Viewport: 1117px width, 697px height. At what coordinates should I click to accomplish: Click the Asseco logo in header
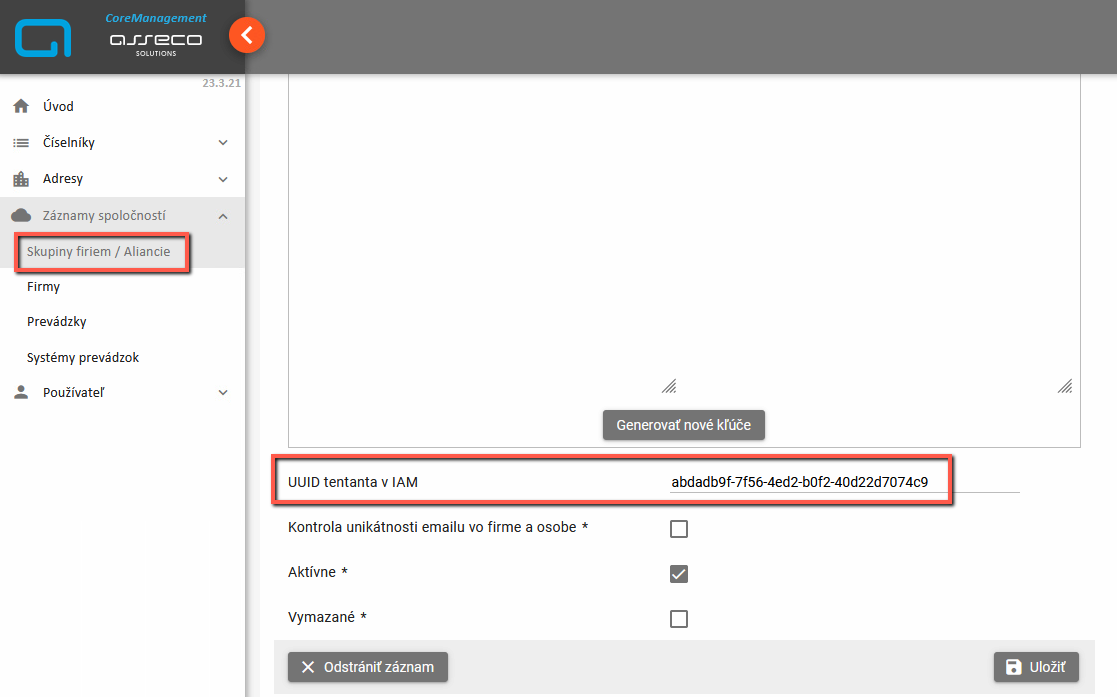(x=155, y=40)
